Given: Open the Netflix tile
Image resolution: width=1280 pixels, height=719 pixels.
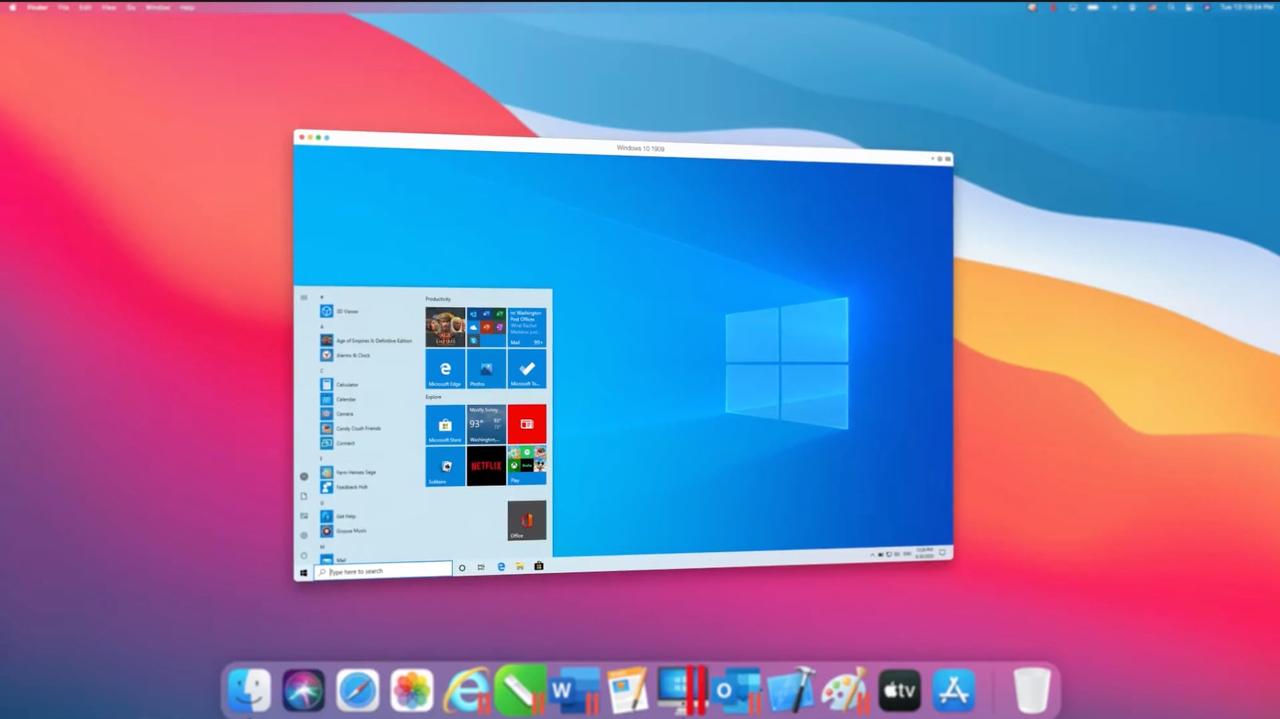Looking at the screenshot, I should tap(486, 466).
